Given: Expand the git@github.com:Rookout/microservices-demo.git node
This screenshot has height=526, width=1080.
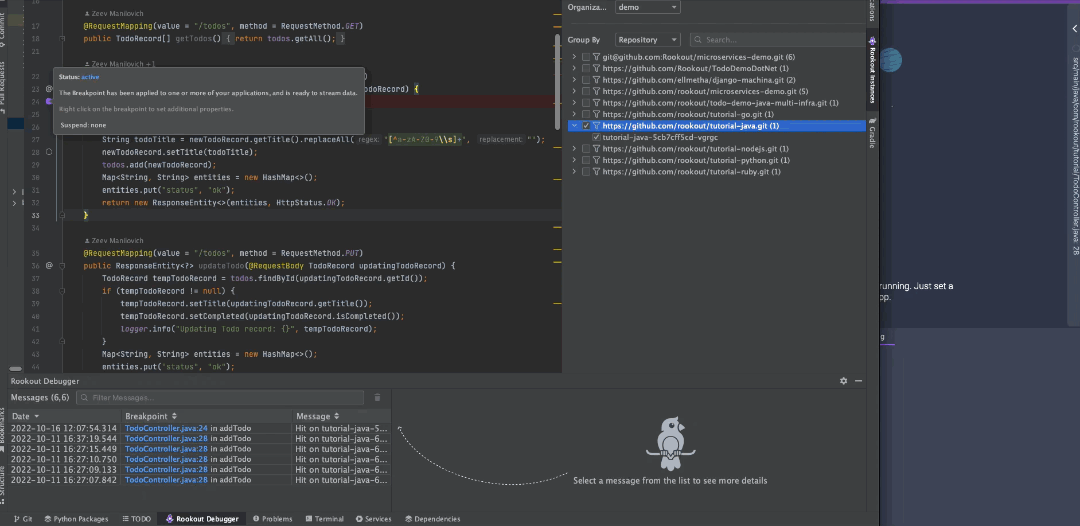Looking at the screenshot, I should coord(574,57).
